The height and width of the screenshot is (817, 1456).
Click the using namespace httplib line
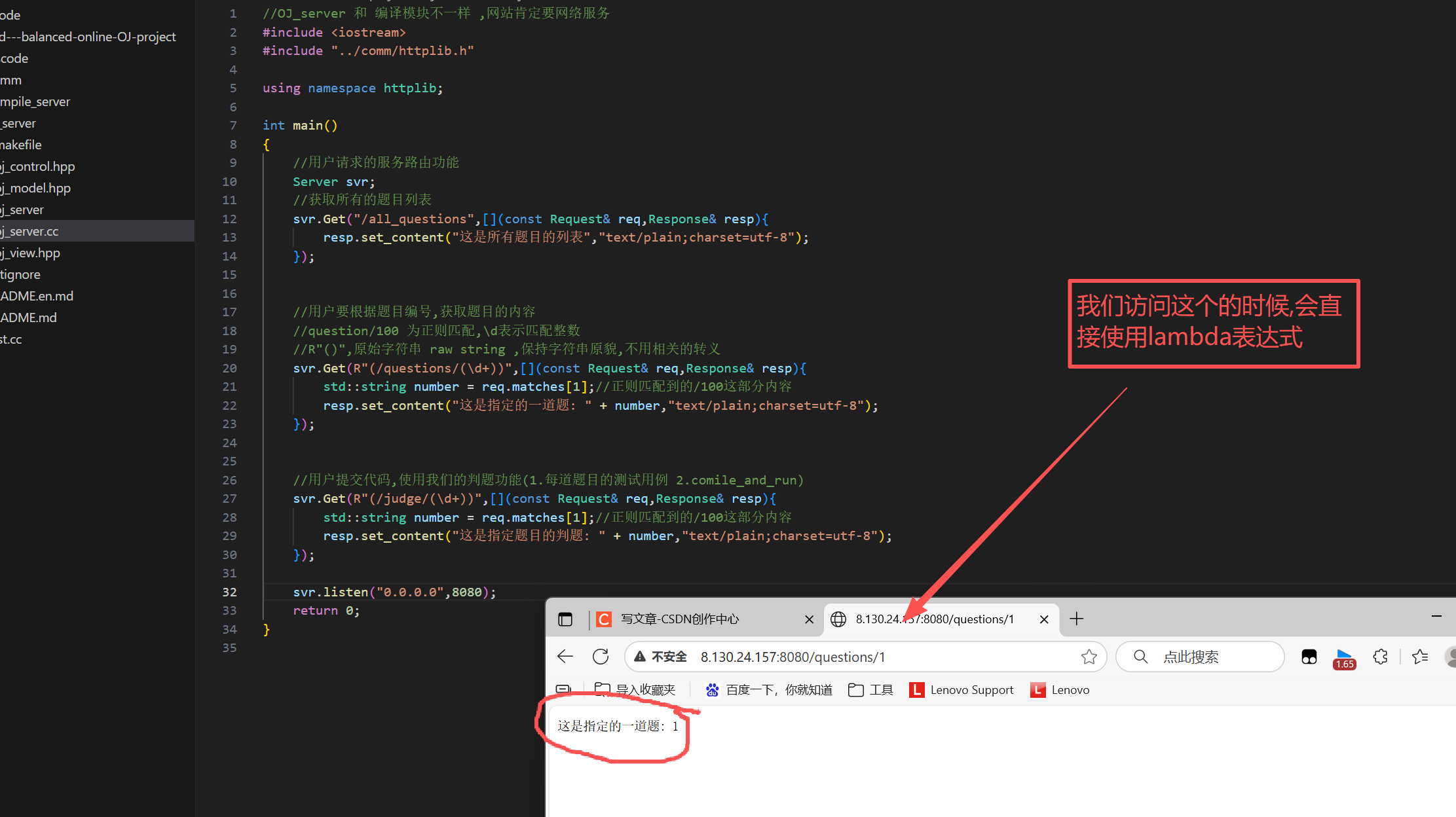click(352, 88)
